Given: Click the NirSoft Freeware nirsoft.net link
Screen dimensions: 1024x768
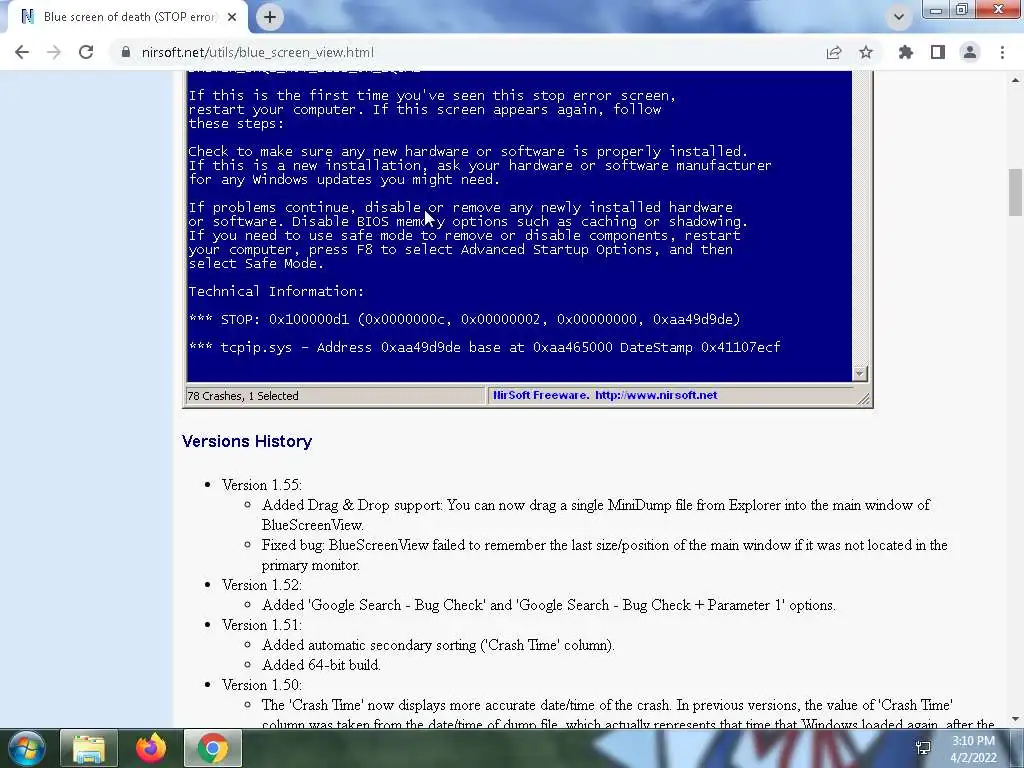Looking at the screenshot, I should tap(605, 395).
